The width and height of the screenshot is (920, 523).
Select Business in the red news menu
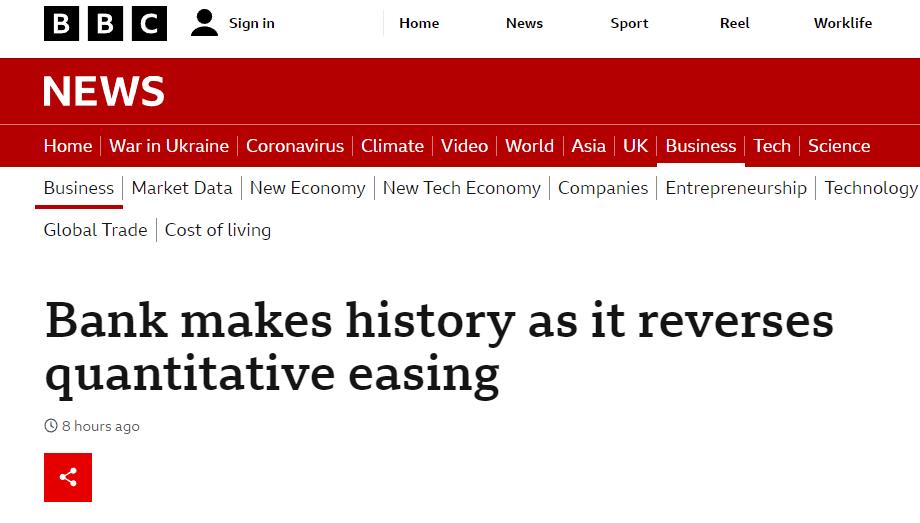[x=701, y=146]
